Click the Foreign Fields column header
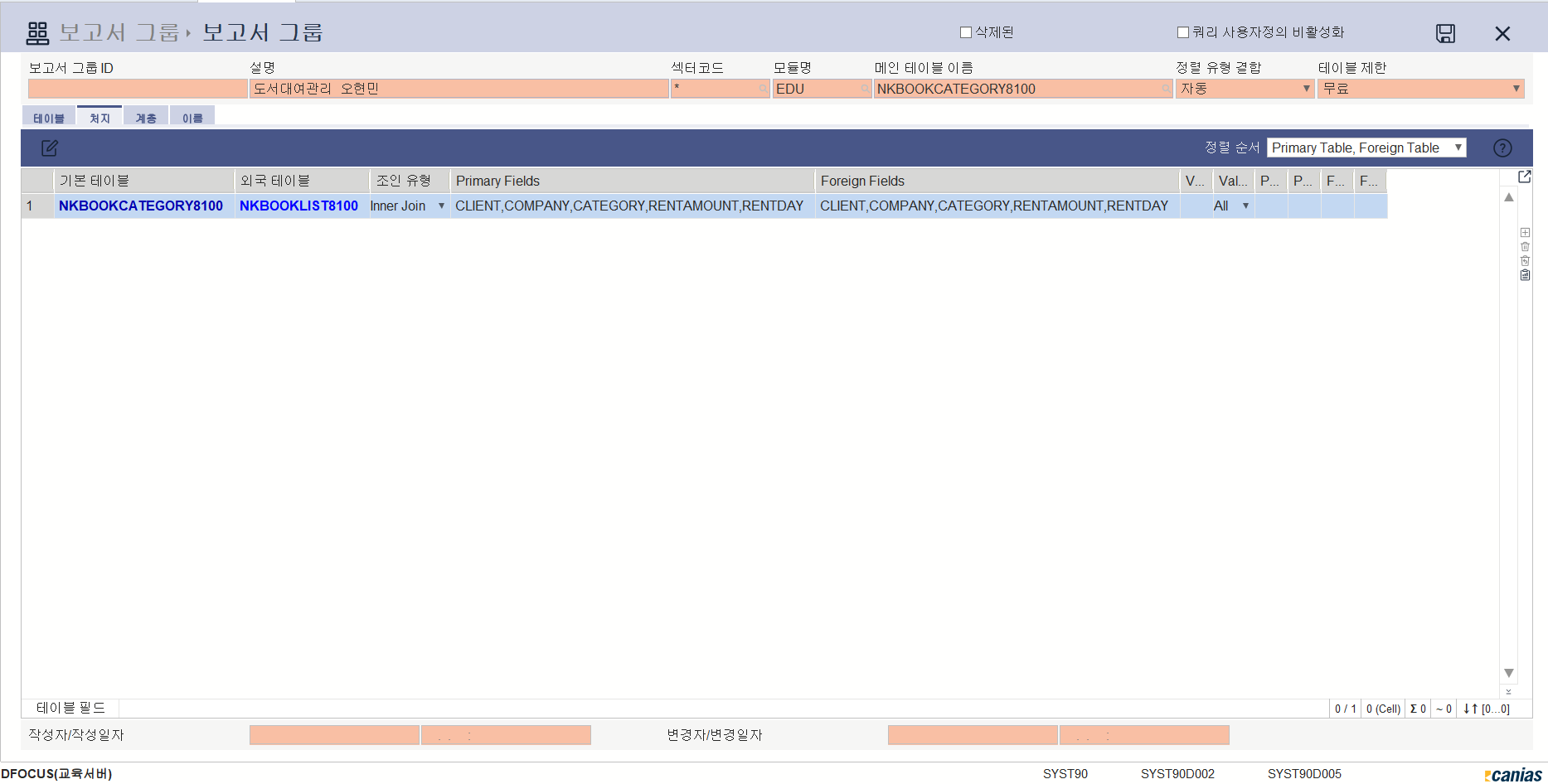 pyautogui.click(x=997, y=181)
